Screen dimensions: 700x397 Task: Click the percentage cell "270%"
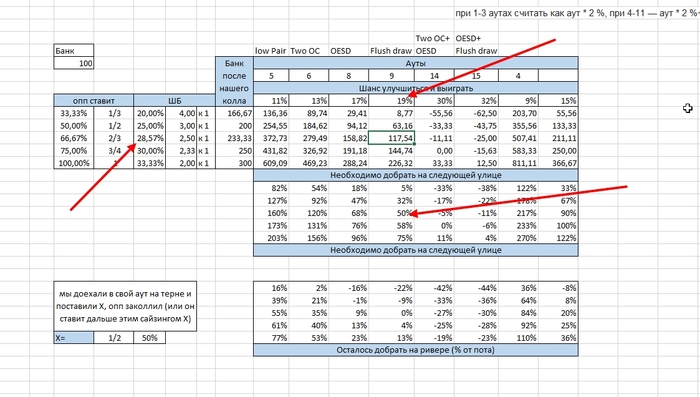pos(518,238)
